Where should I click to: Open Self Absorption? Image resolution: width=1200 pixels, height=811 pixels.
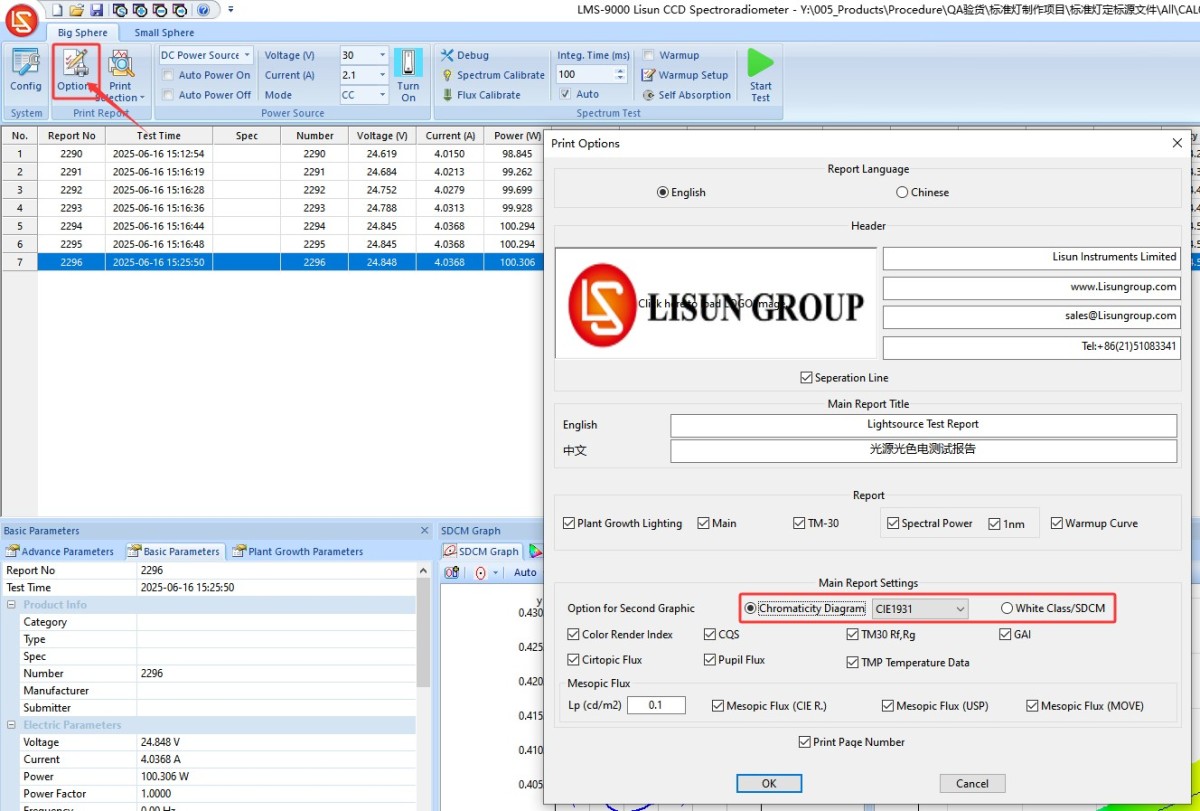(686, 95)
